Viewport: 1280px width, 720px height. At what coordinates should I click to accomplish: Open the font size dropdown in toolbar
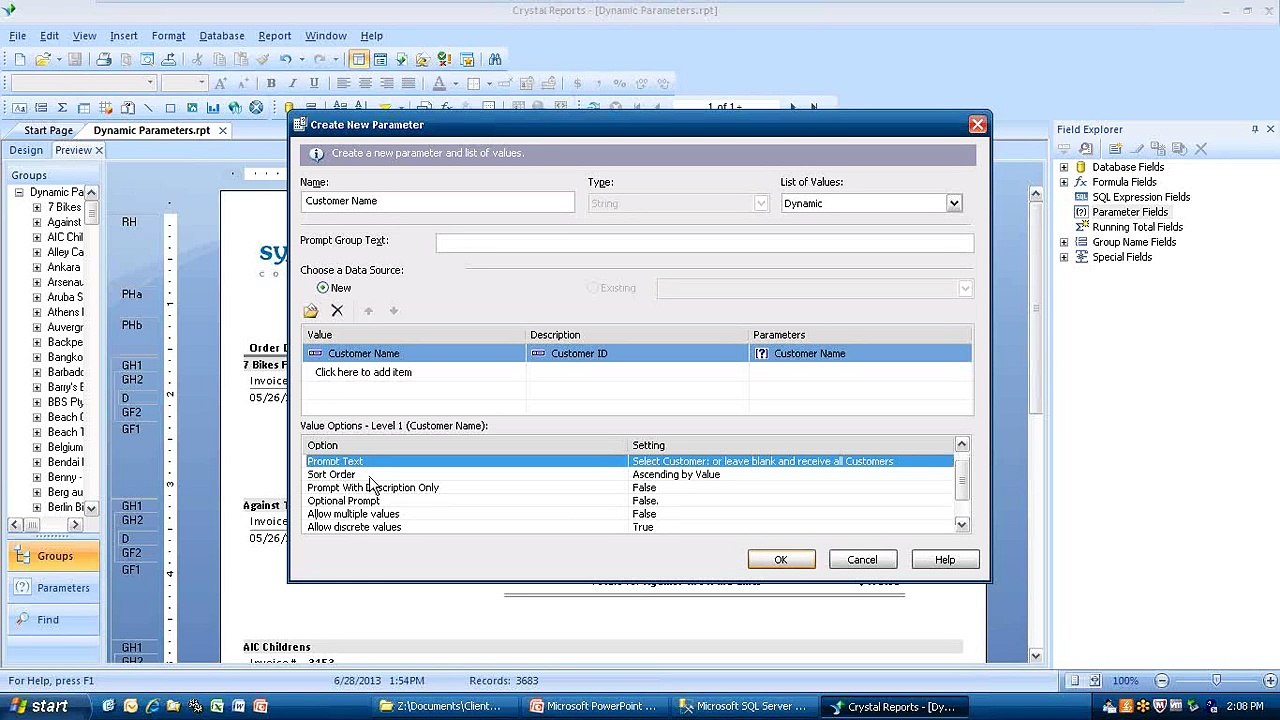[x=201, y=83]
